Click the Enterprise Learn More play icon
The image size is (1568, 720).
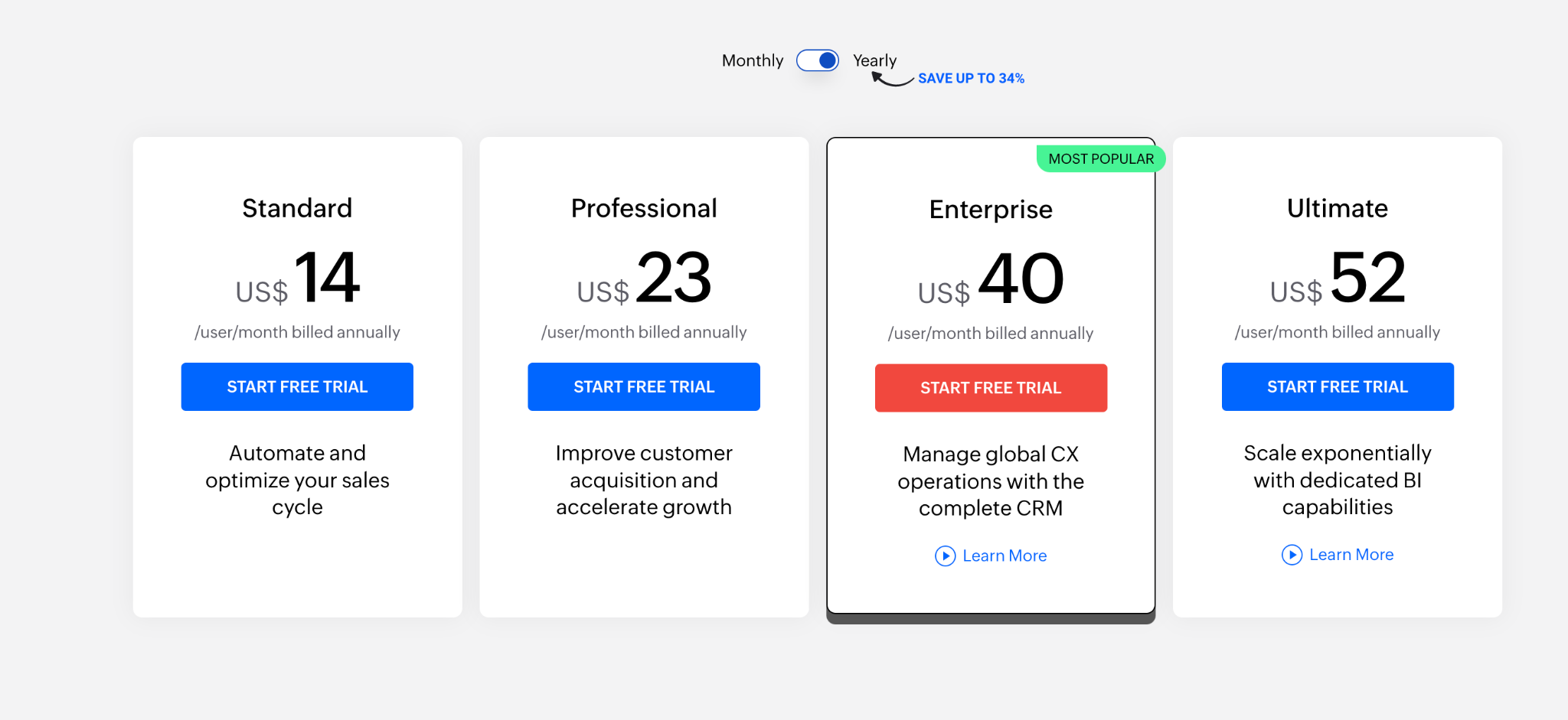tap(946, 555)
